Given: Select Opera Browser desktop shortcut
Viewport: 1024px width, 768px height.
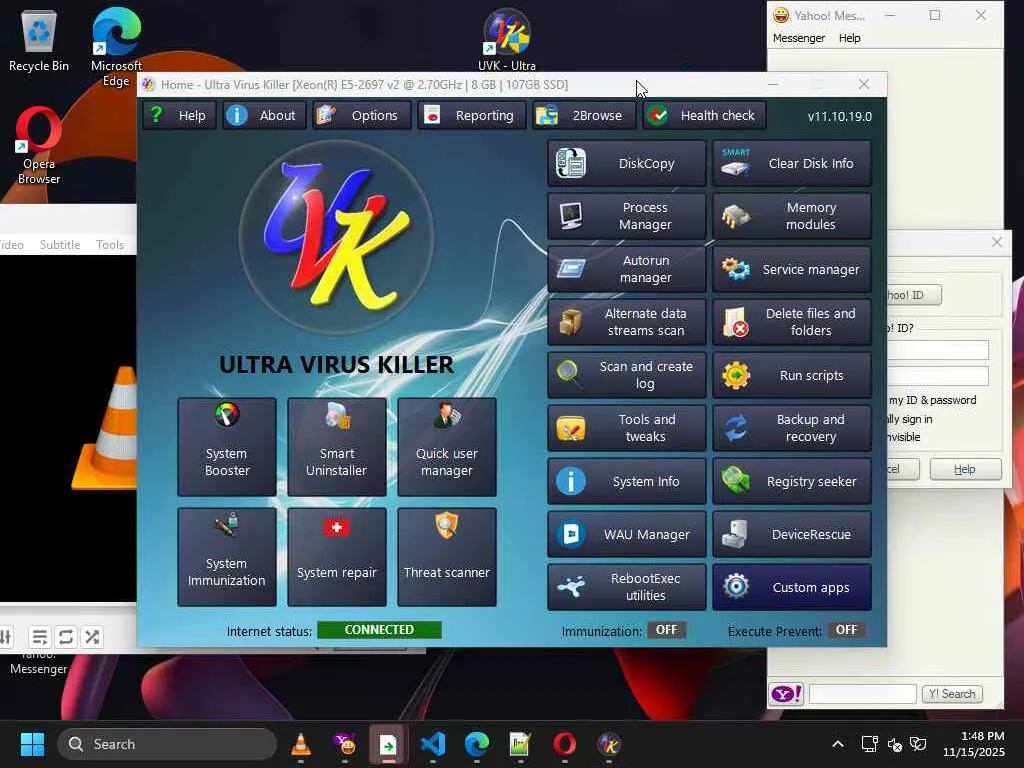Looking at the screenshot, I should point(39,145).
